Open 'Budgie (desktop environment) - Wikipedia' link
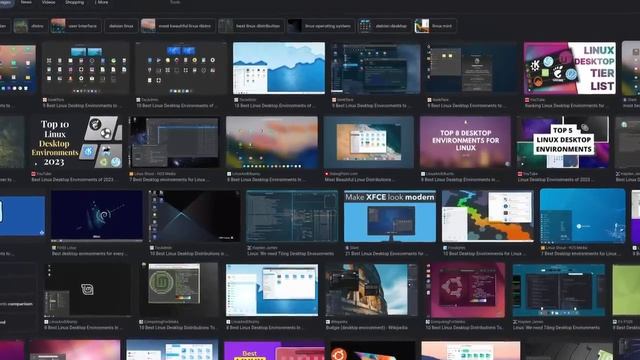The height and width of the screenshot is (360, 640). click(x=367, y=328)
